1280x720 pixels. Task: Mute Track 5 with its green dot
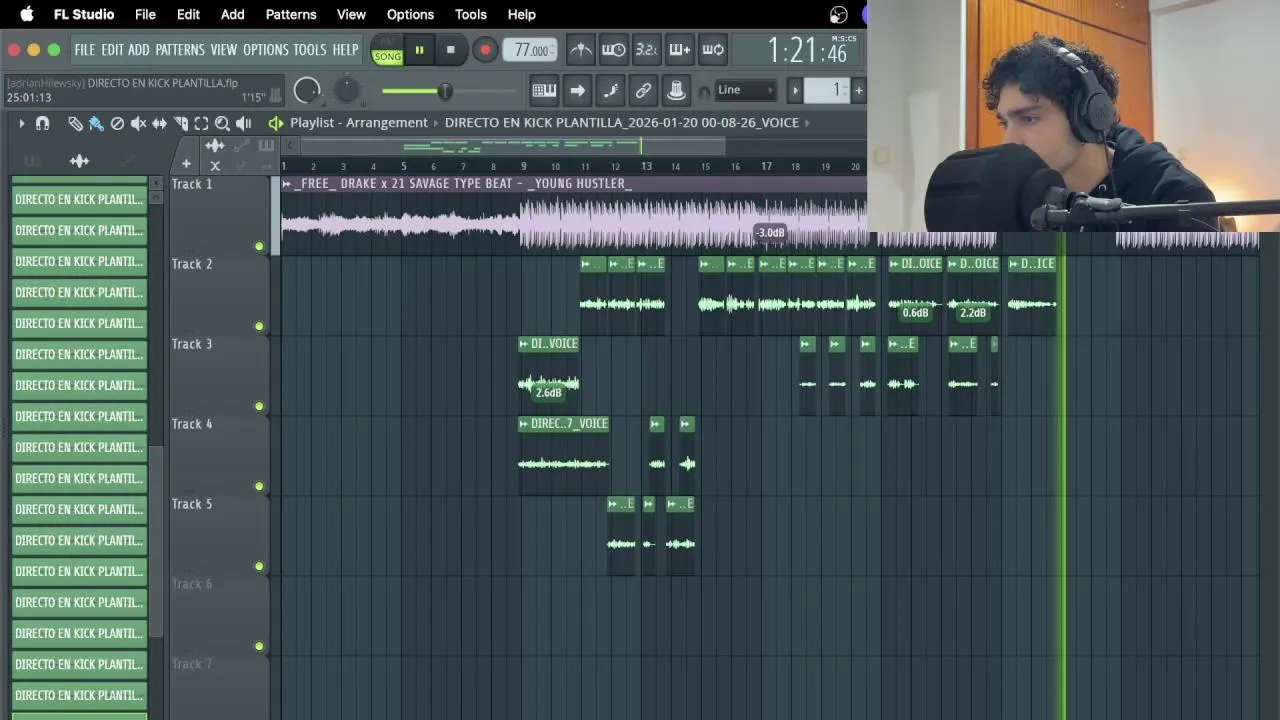(x=259, y=566)
